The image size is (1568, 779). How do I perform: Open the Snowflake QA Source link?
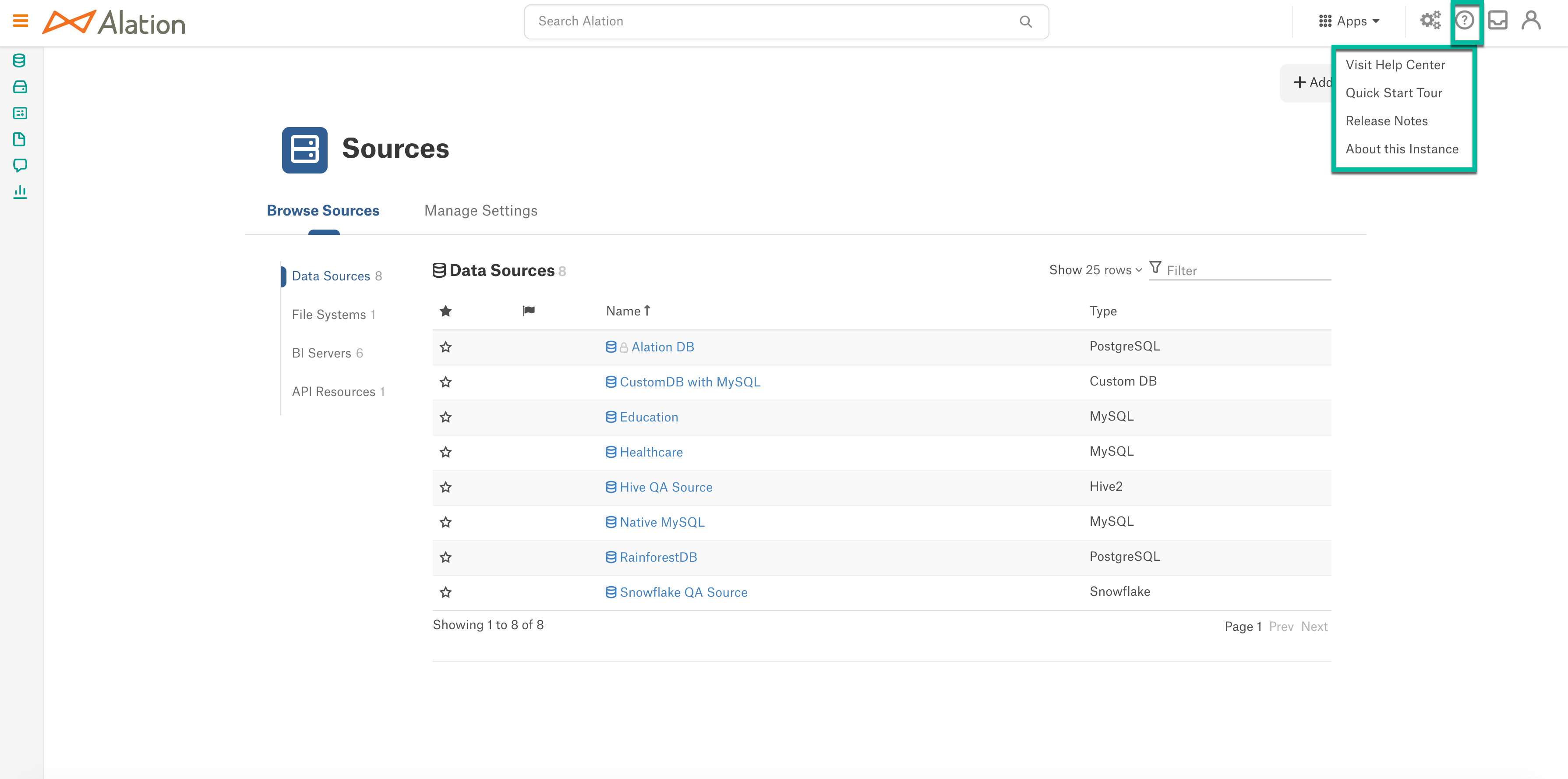point(683,592)
